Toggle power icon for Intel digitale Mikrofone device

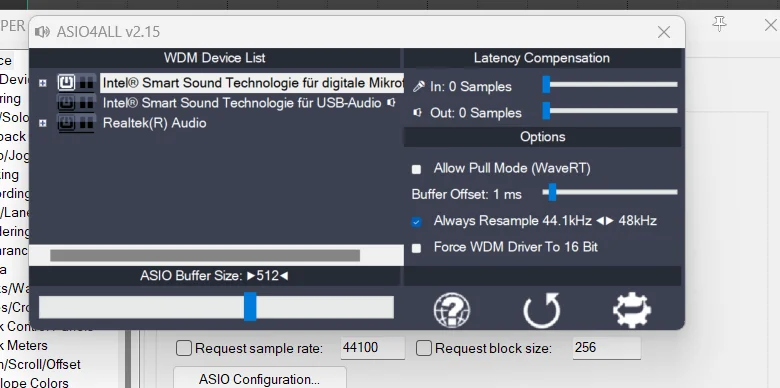point(66,83)
